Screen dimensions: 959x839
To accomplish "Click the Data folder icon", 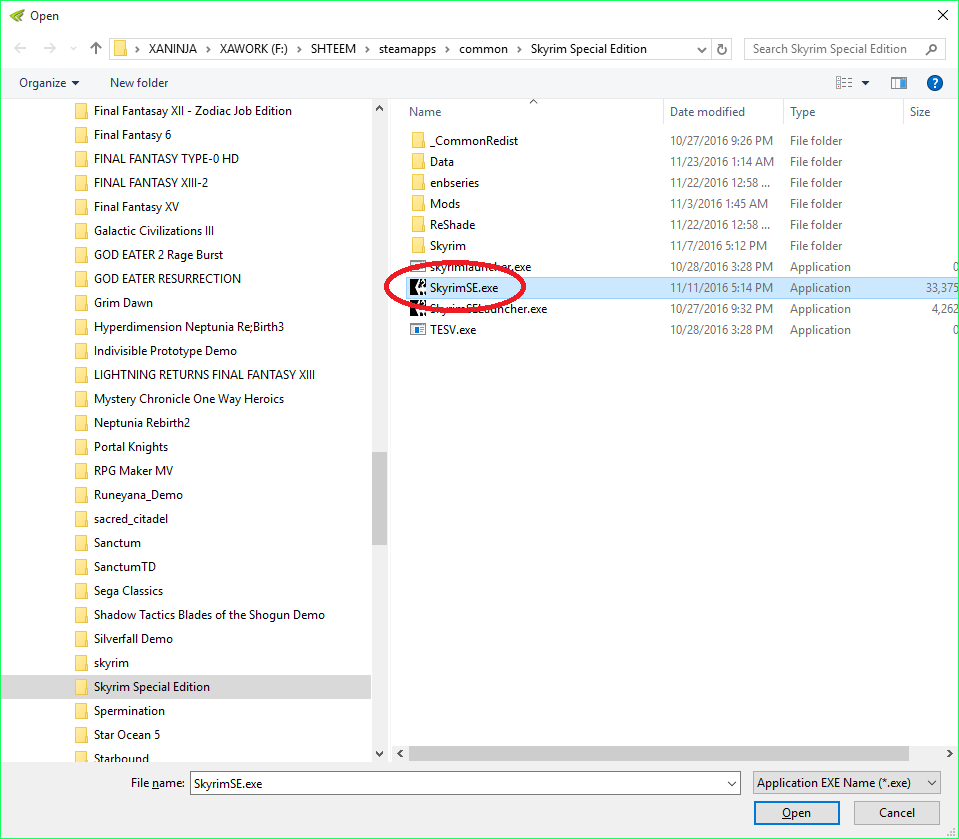I will tap(418, 161).
